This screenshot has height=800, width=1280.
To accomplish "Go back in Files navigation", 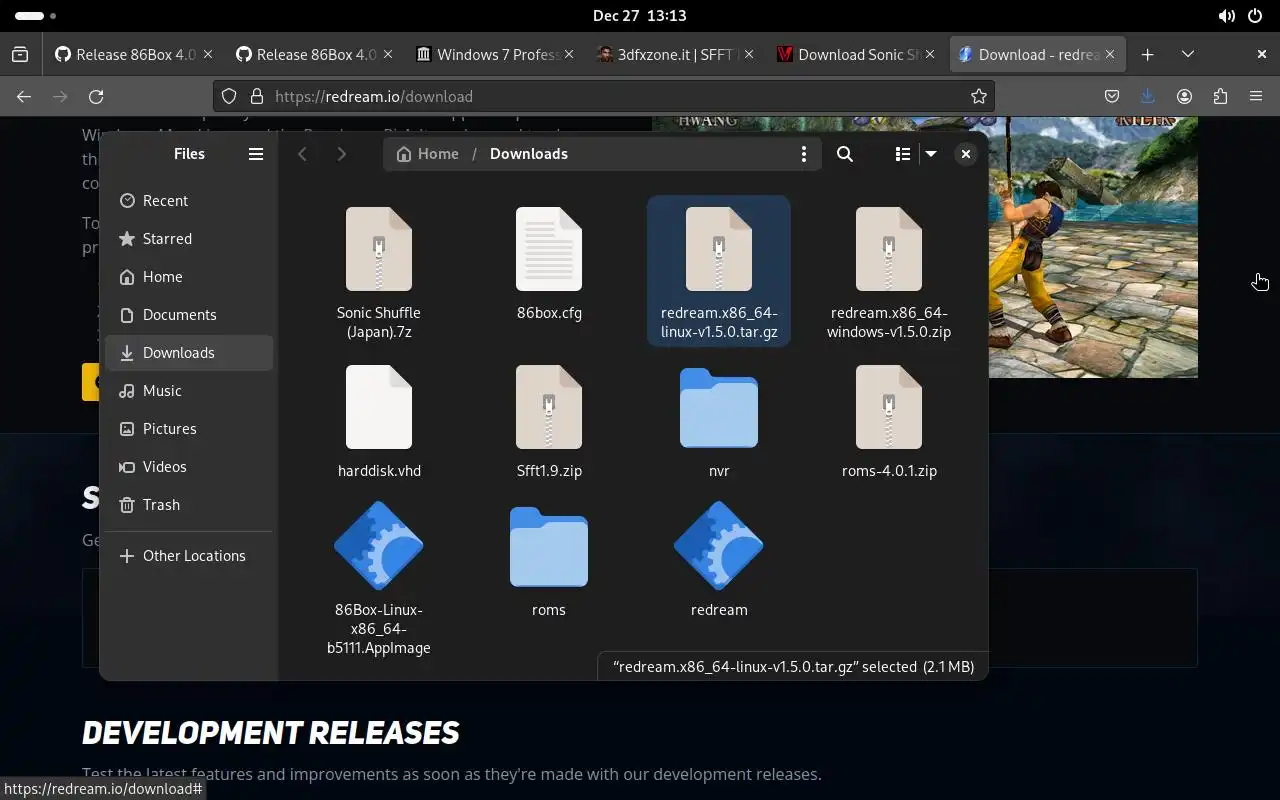I will 302,154.
